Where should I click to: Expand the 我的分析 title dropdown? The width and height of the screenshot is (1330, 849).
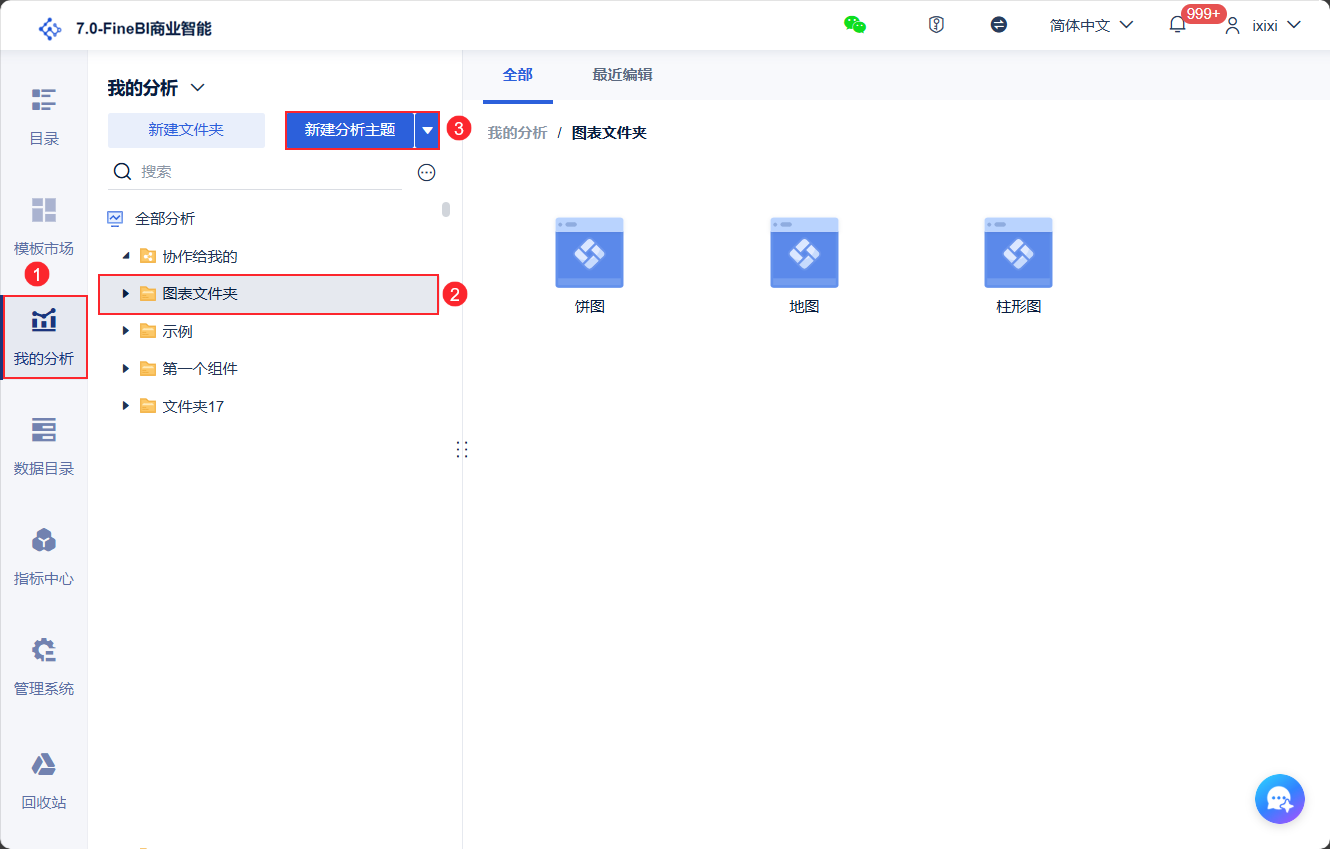tap(198, 88)
